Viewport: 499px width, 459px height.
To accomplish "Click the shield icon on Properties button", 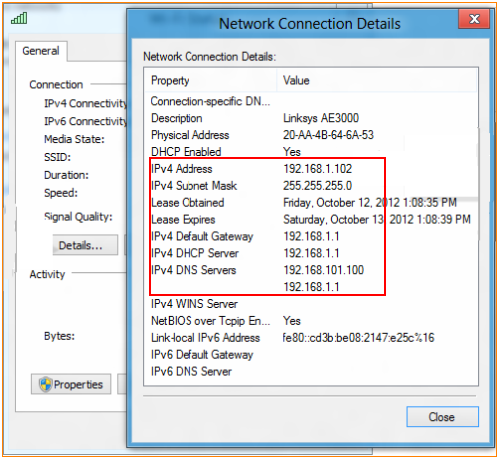I will click(45, 384).
